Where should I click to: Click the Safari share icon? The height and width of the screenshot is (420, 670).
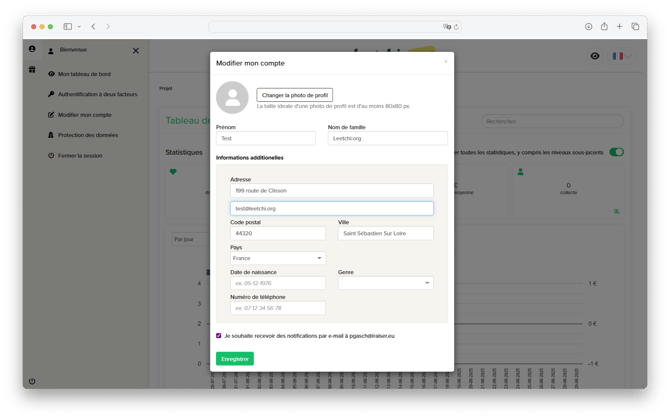(x=604, y=26)
